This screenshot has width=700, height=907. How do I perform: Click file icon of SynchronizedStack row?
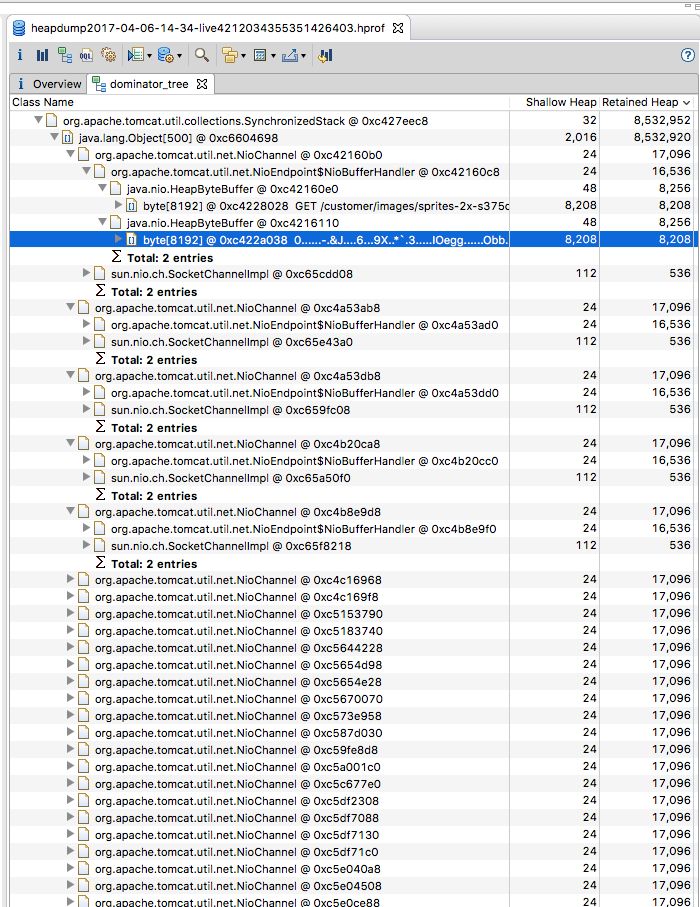click(52, 120)
